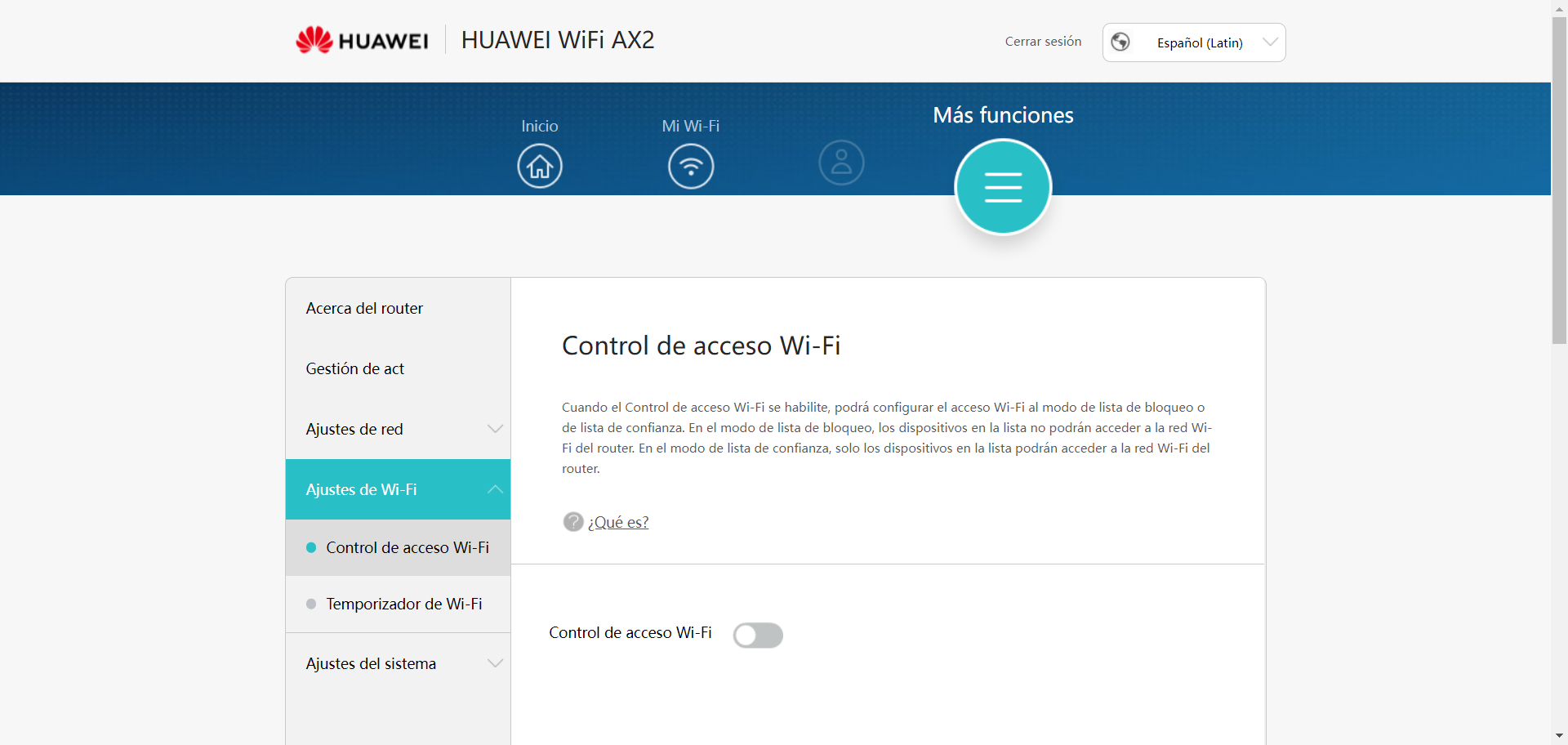Click the Cerrar sesión link

click(x=1043, y=42)
